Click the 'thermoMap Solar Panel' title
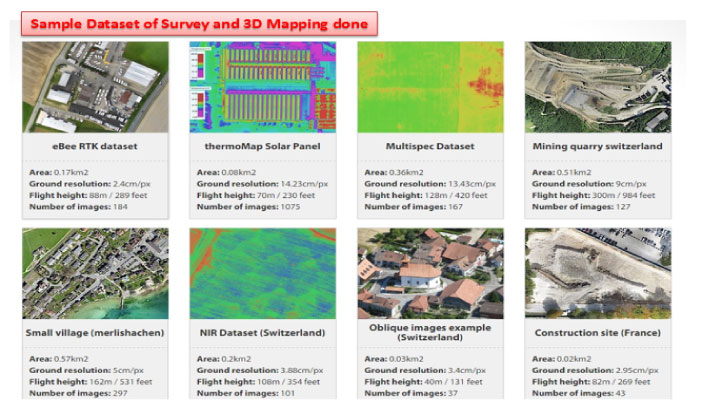 262,146
